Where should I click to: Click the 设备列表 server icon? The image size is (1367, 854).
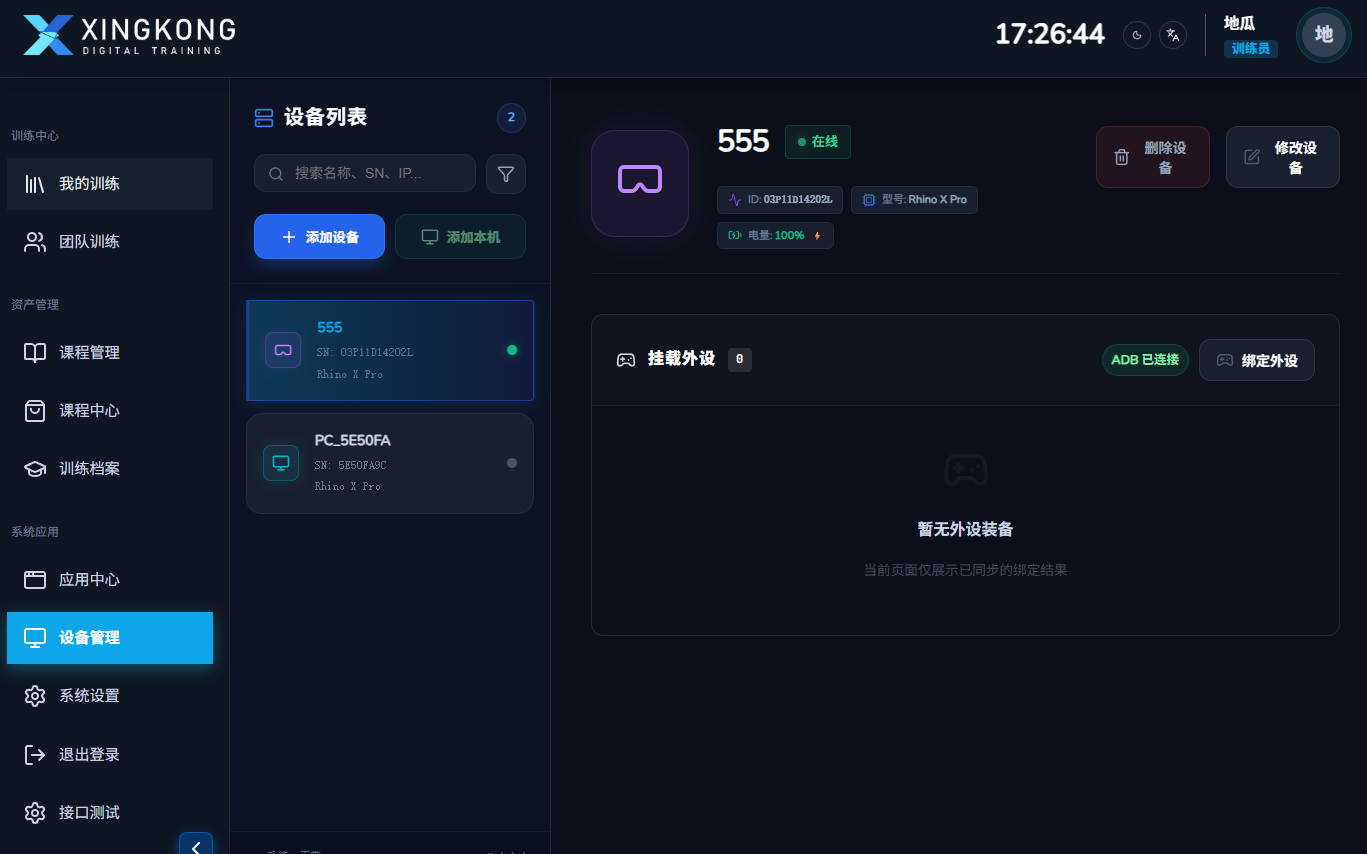[x=264, y=118]
